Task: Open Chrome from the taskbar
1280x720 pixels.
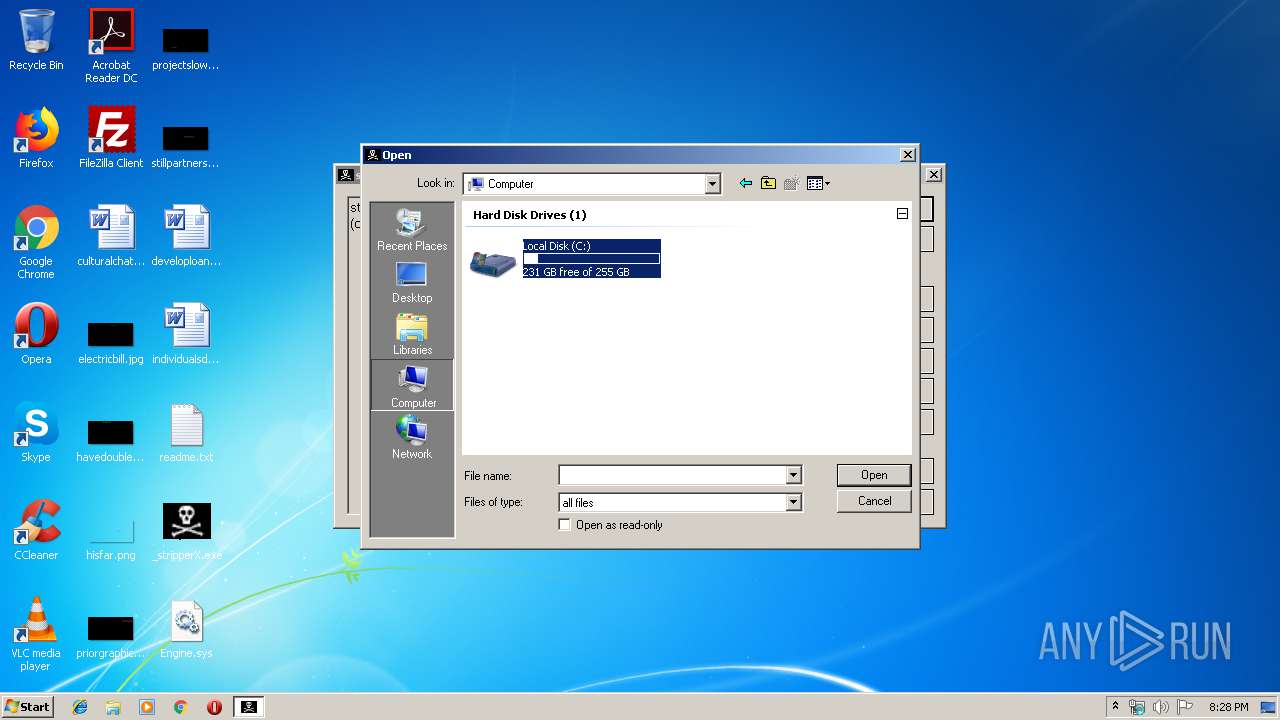Action: click(x=181, y=707)
